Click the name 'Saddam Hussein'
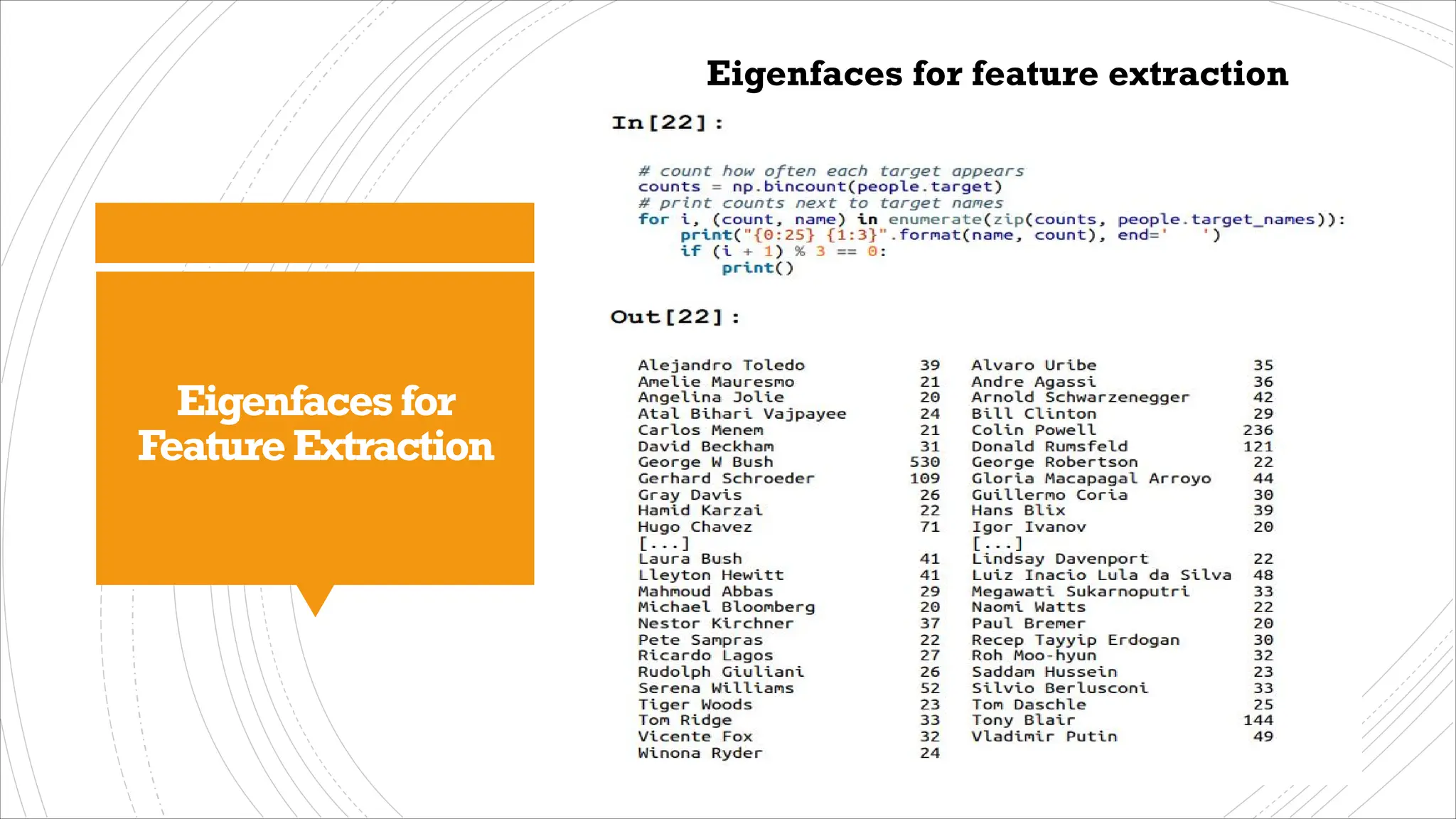 click(x=1044, y=672)
